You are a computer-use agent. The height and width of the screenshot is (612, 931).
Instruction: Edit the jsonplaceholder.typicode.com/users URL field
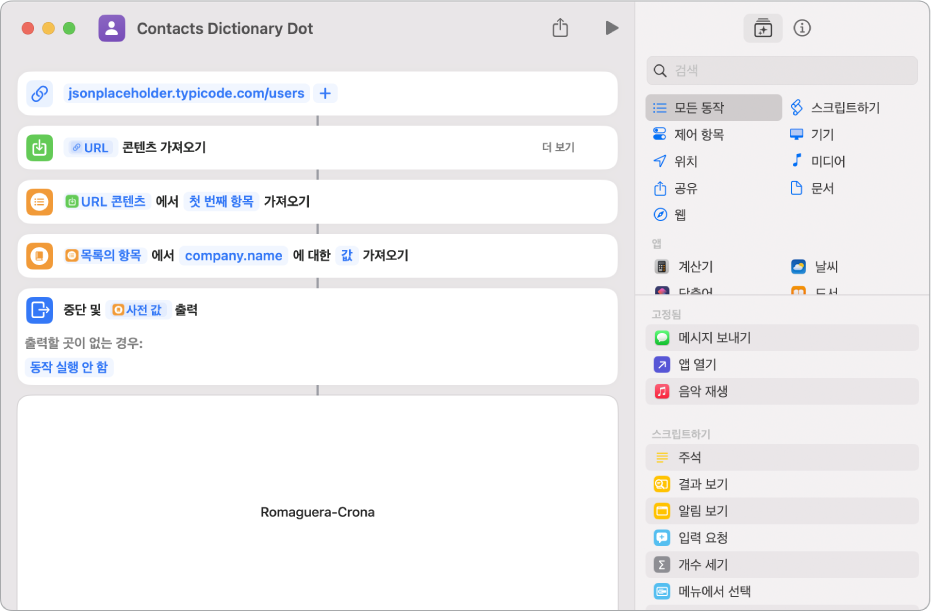[186, 93]
